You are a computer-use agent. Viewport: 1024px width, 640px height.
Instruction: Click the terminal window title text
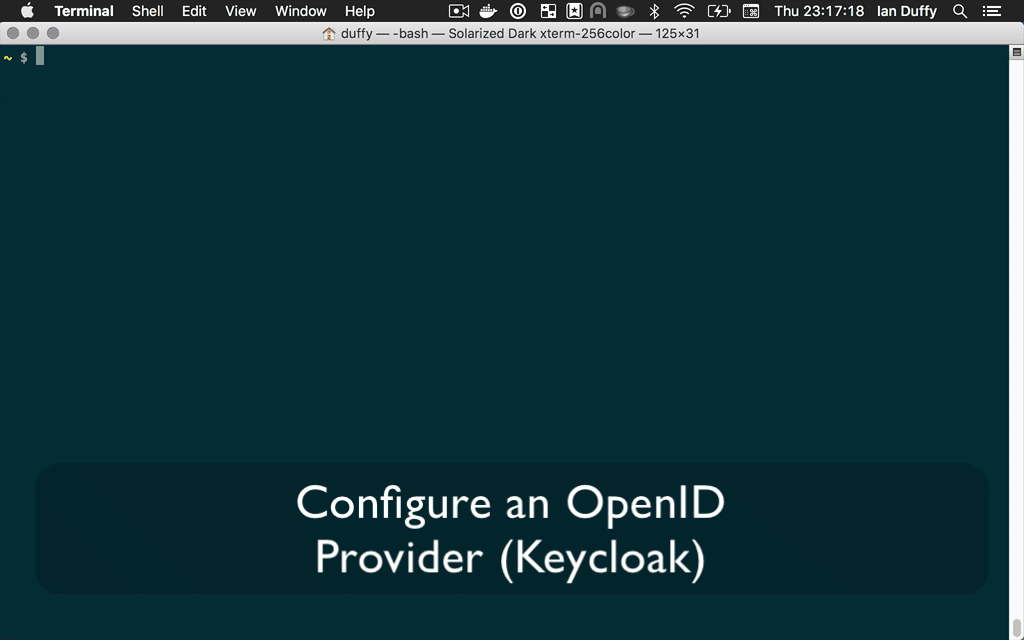[x=520, y=33]
